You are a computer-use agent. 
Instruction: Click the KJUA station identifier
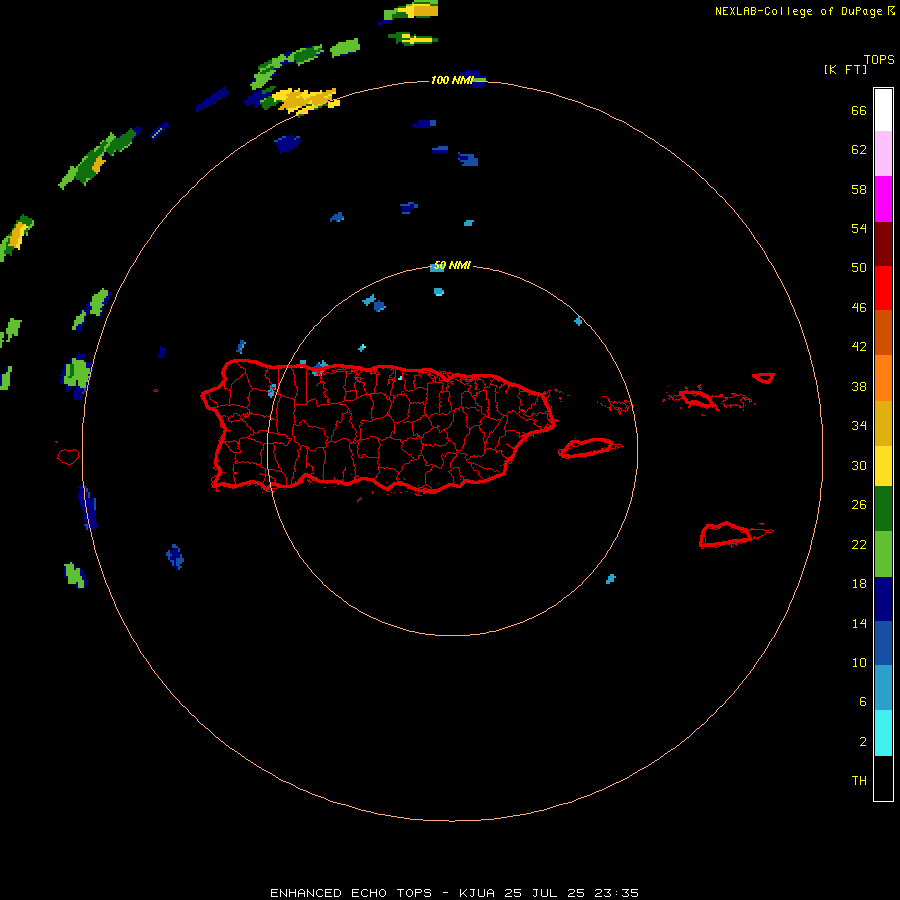tap(478, 893)
